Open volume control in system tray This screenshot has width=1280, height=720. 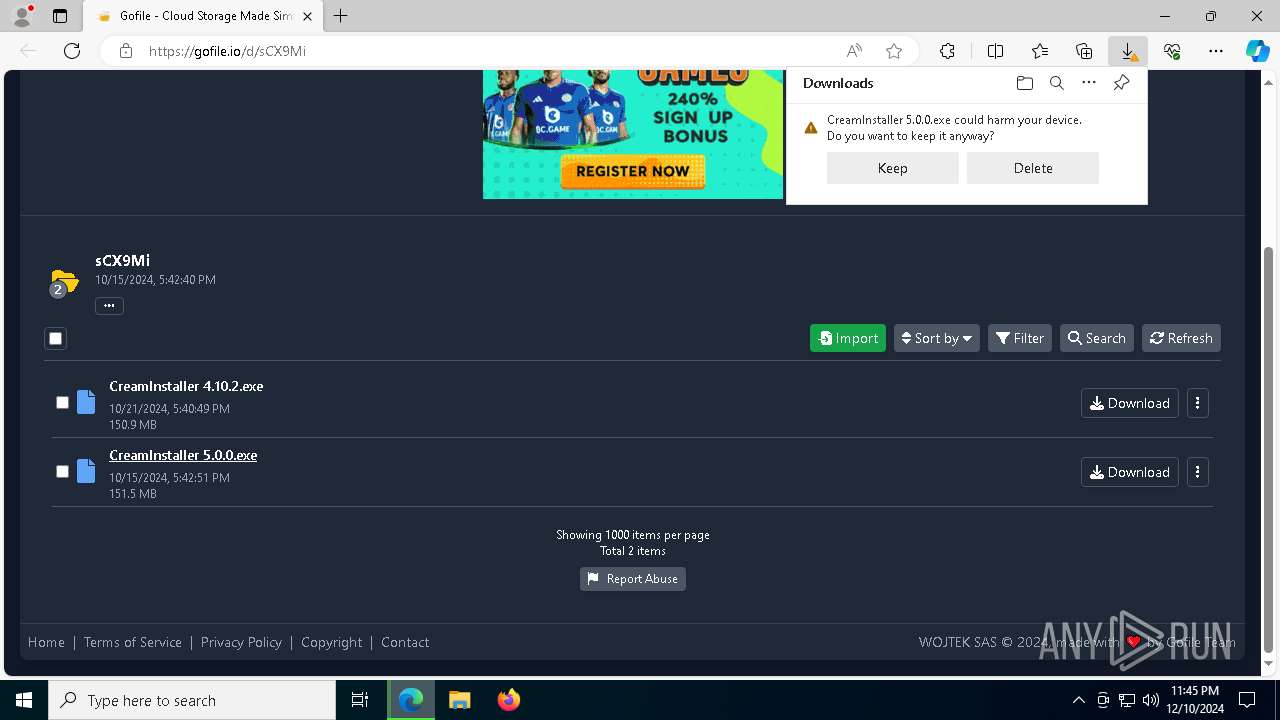pos(1151,700)
